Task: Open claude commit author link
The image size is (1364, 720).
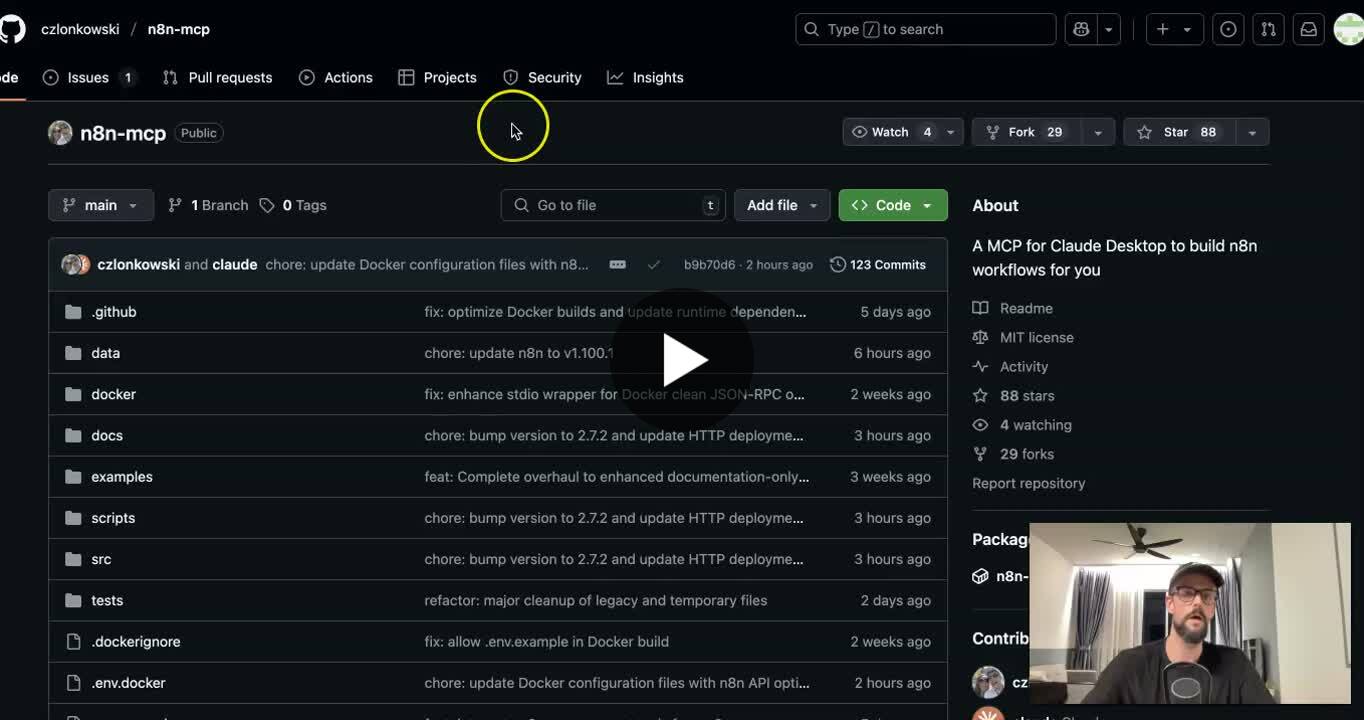Action: click(x=235, y=265)
